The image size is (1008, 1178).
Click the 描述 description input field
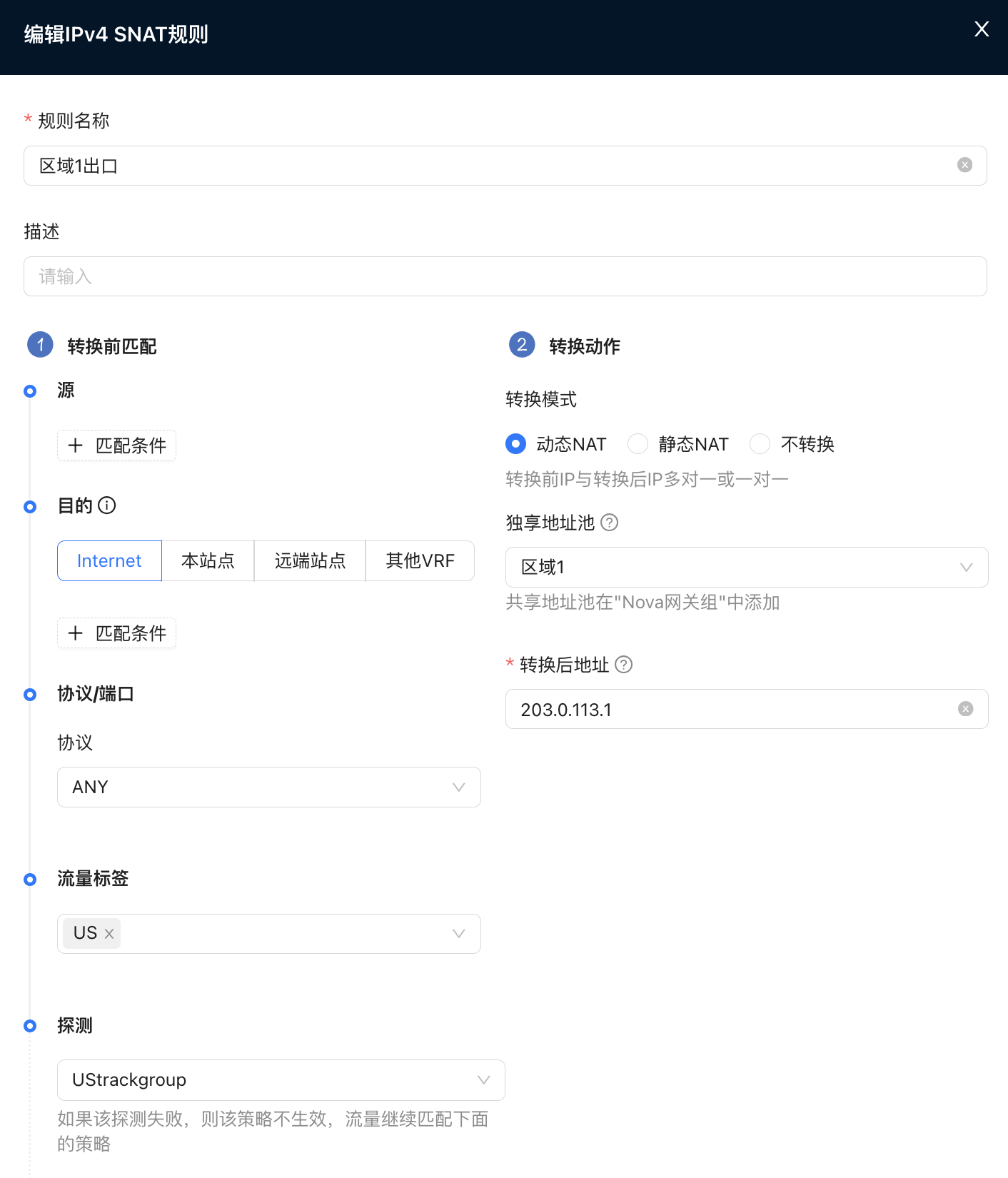tap(505, 276)
